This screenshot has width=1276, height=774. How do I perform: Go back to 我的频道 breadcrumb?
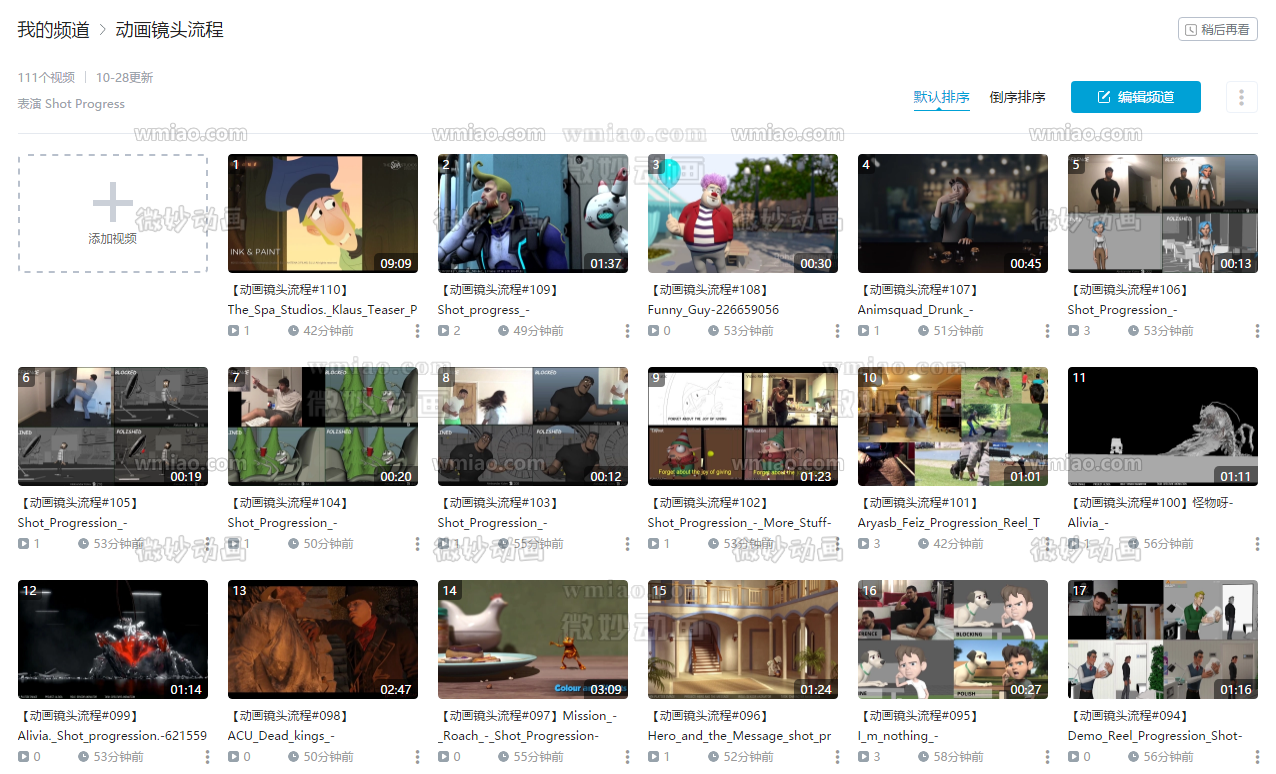[x=53, y=30]
